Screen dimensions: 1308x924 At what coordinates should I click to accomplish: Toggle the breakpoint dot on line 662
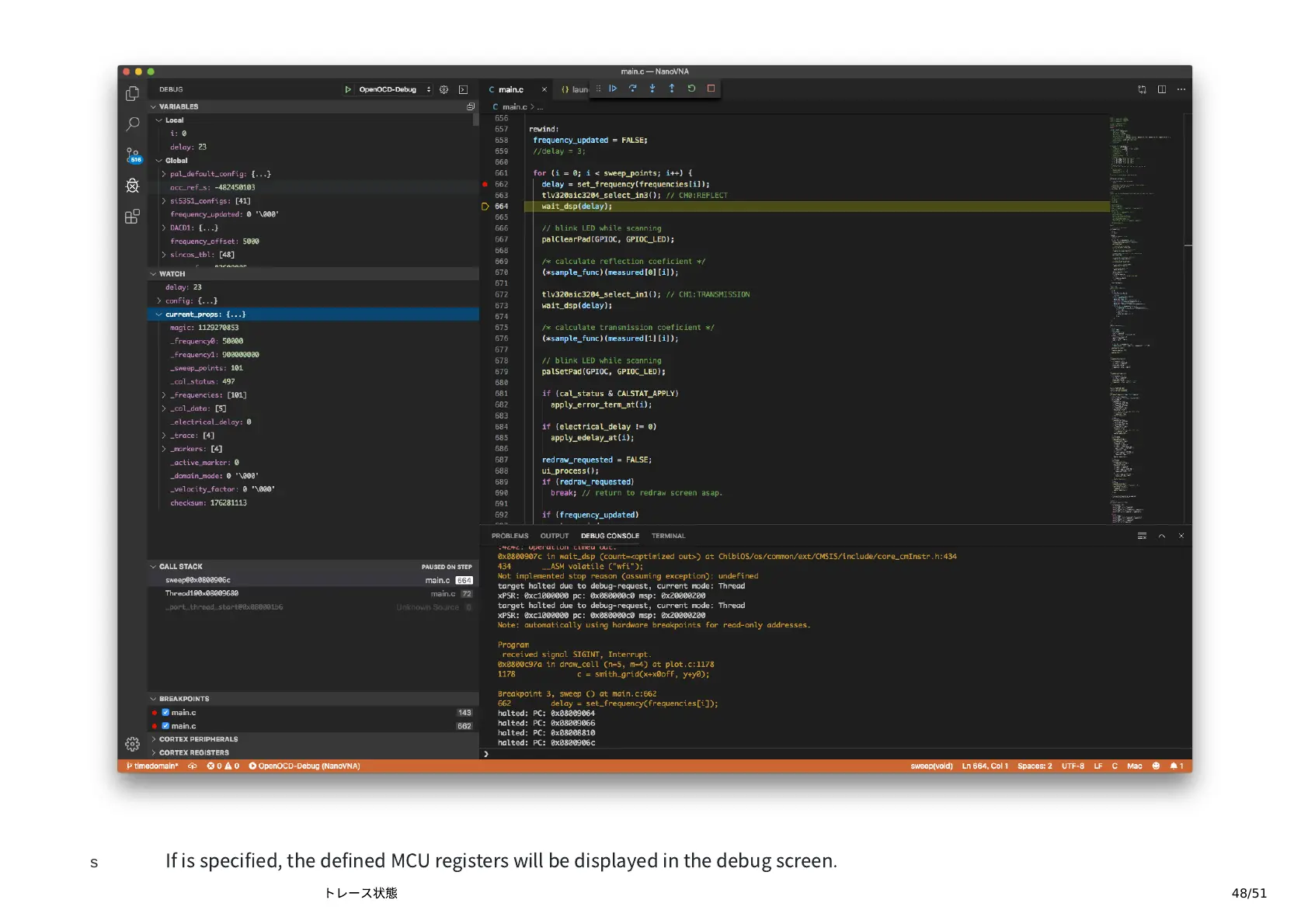485,185
